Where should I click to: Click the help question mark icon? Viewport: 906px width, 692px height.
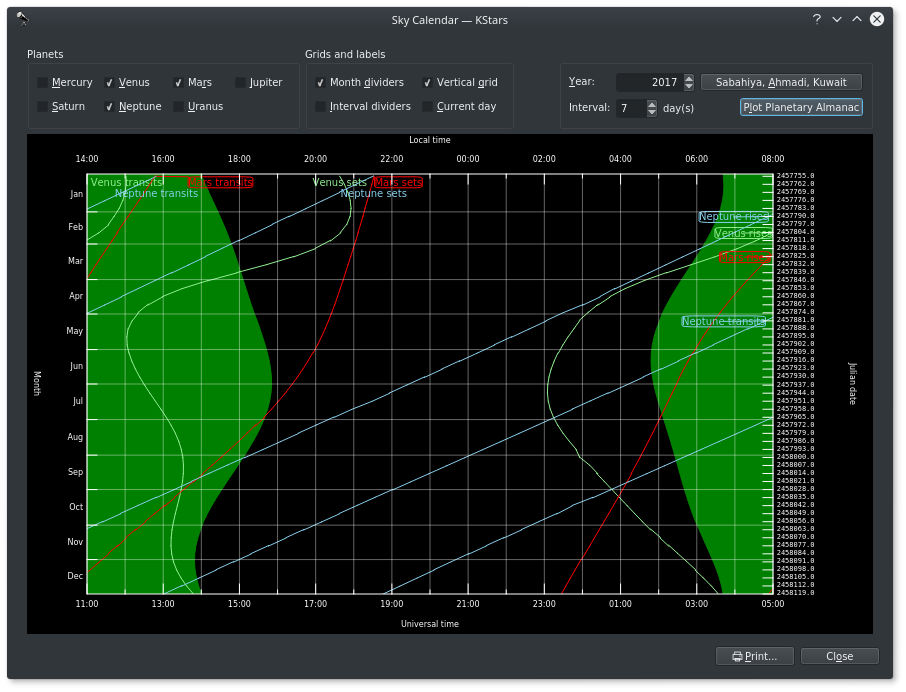tap(816, 19)
